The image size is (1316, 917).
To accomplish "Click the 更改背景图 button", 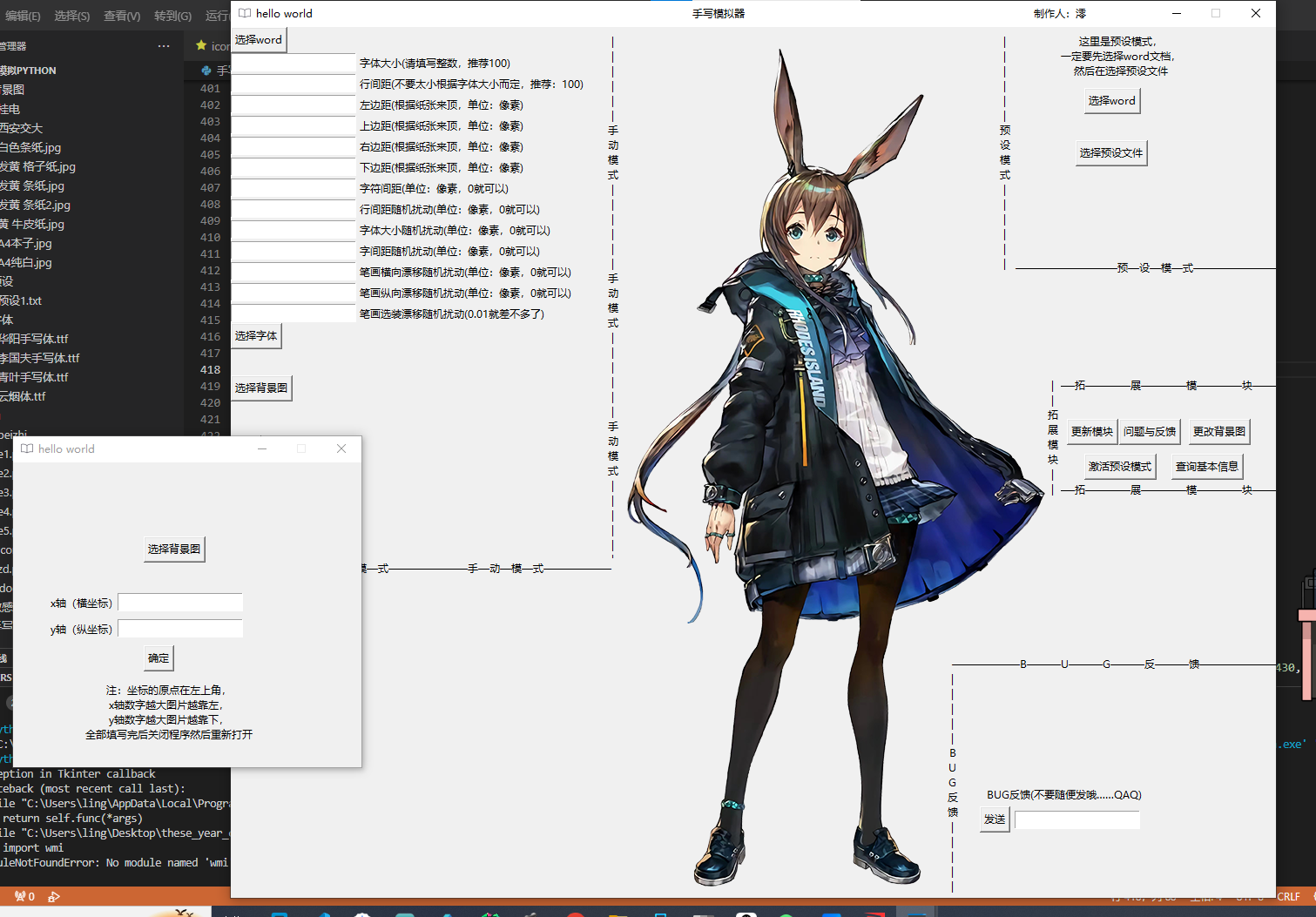I will coord(1219,432).
